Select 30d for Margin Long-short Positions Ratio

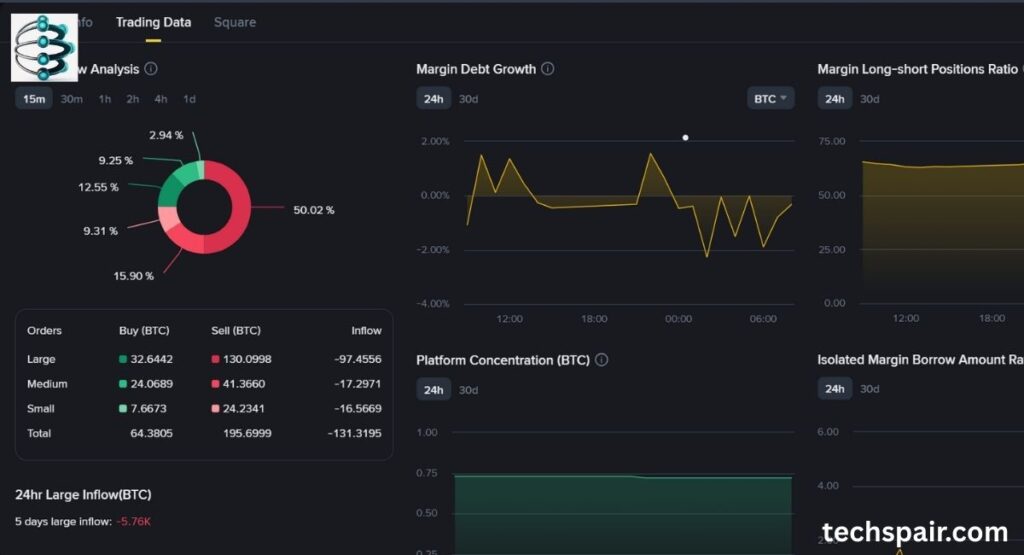click(870, 99)
